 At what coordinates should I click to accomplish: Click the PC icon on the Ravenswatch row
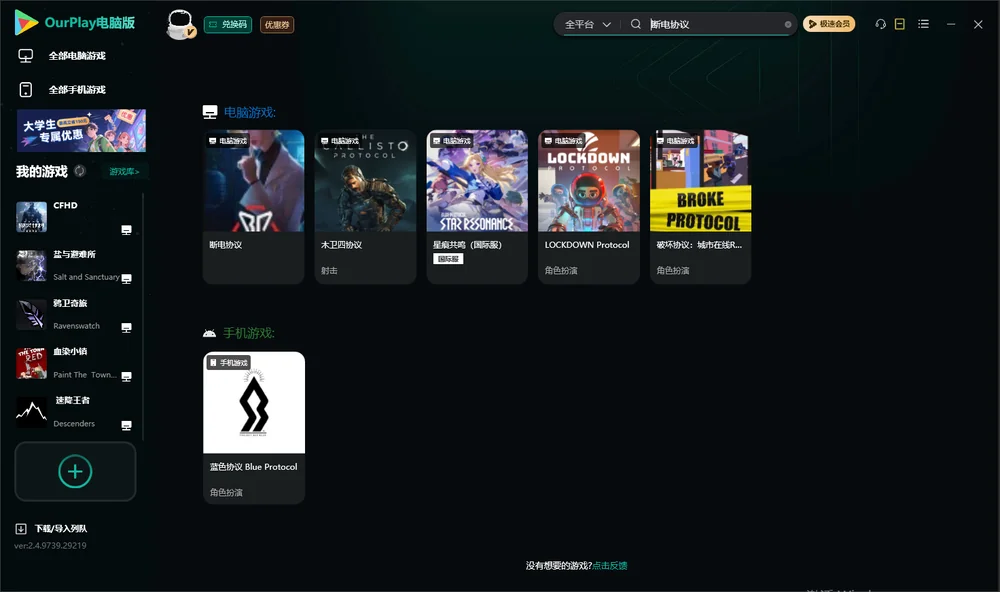[126, 328]
